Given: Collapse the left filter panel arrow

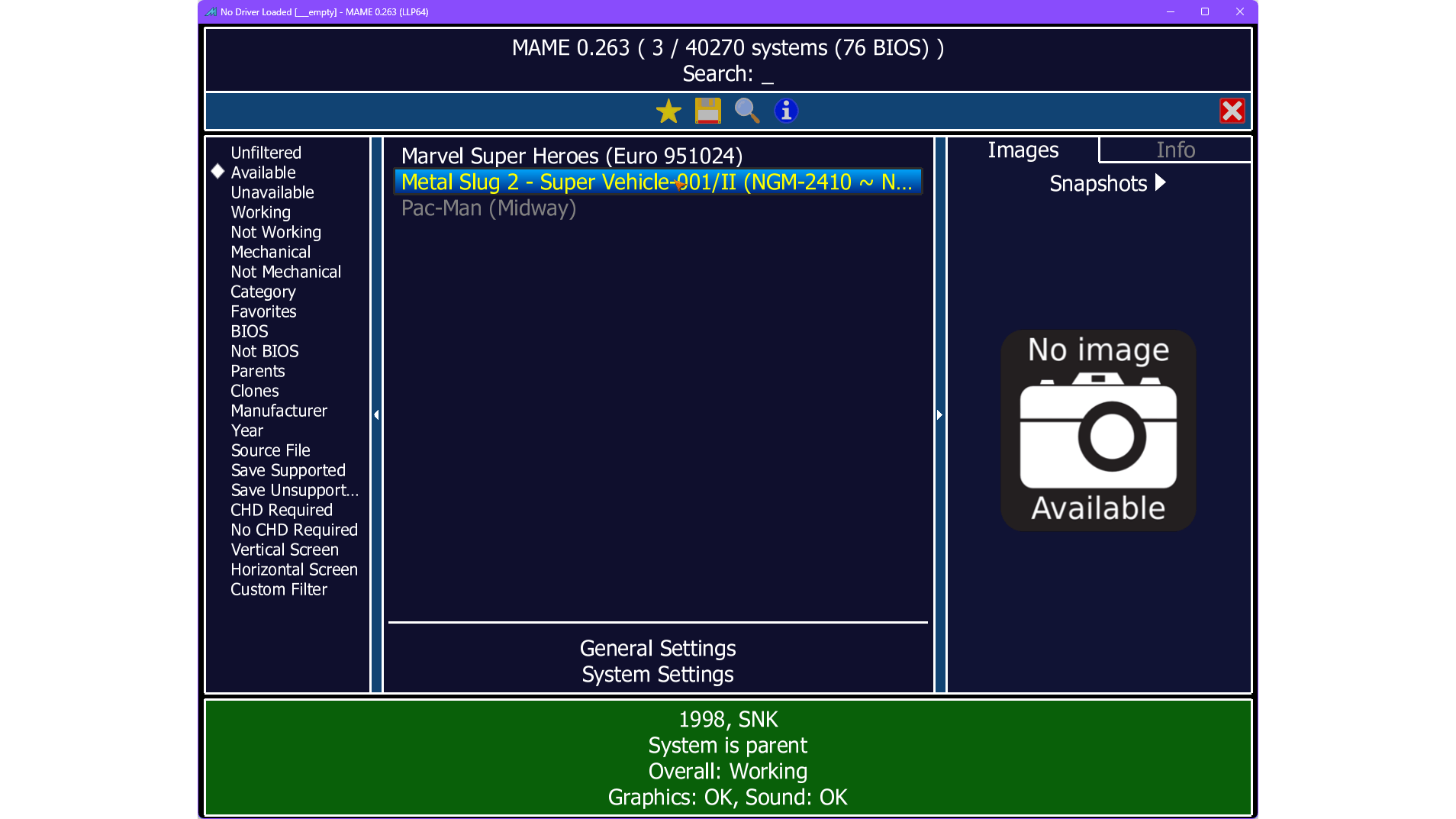Looking at the screenshot, I should (x=376, y=415).
